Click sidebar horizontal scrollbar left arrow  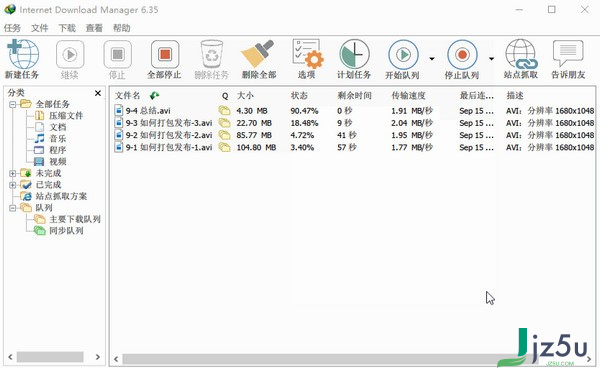click(10, 357)
